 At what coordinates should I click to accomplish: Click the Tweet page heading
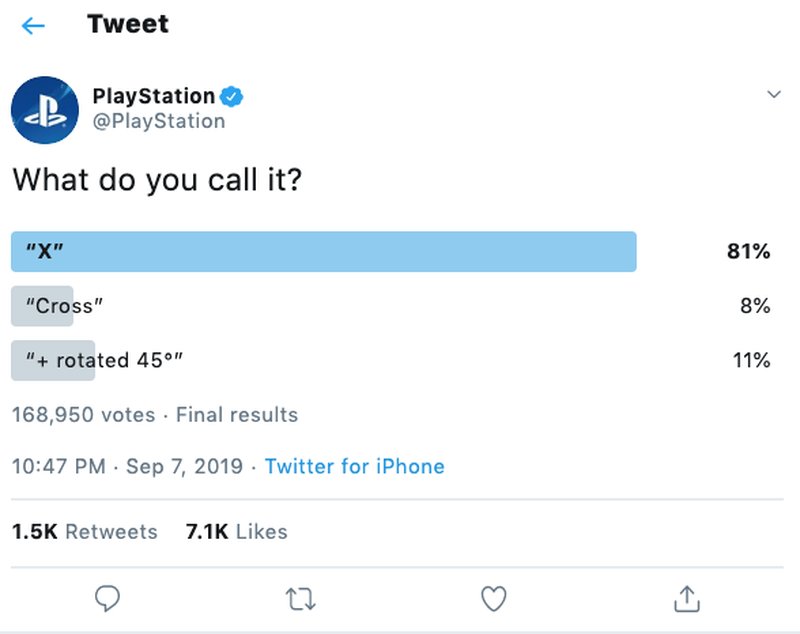[x=127, y=24]
